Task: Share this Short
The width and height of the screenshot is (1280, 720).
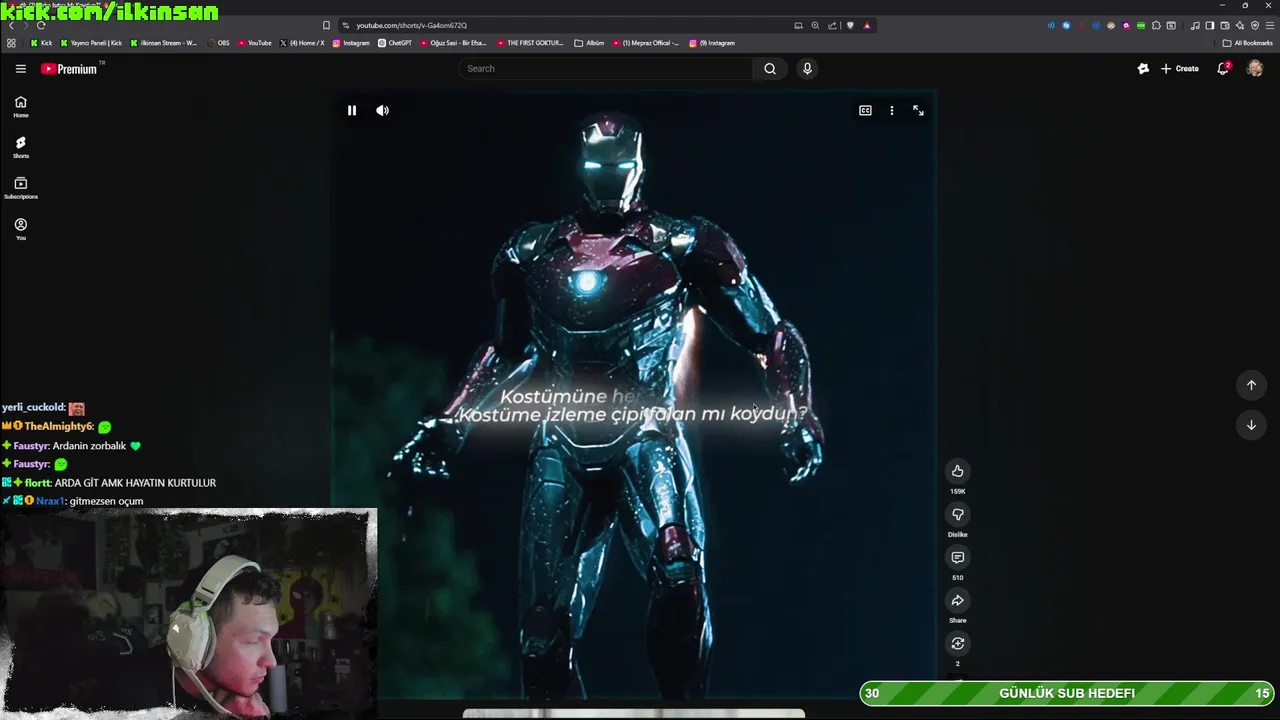Action: click(957, 600)
